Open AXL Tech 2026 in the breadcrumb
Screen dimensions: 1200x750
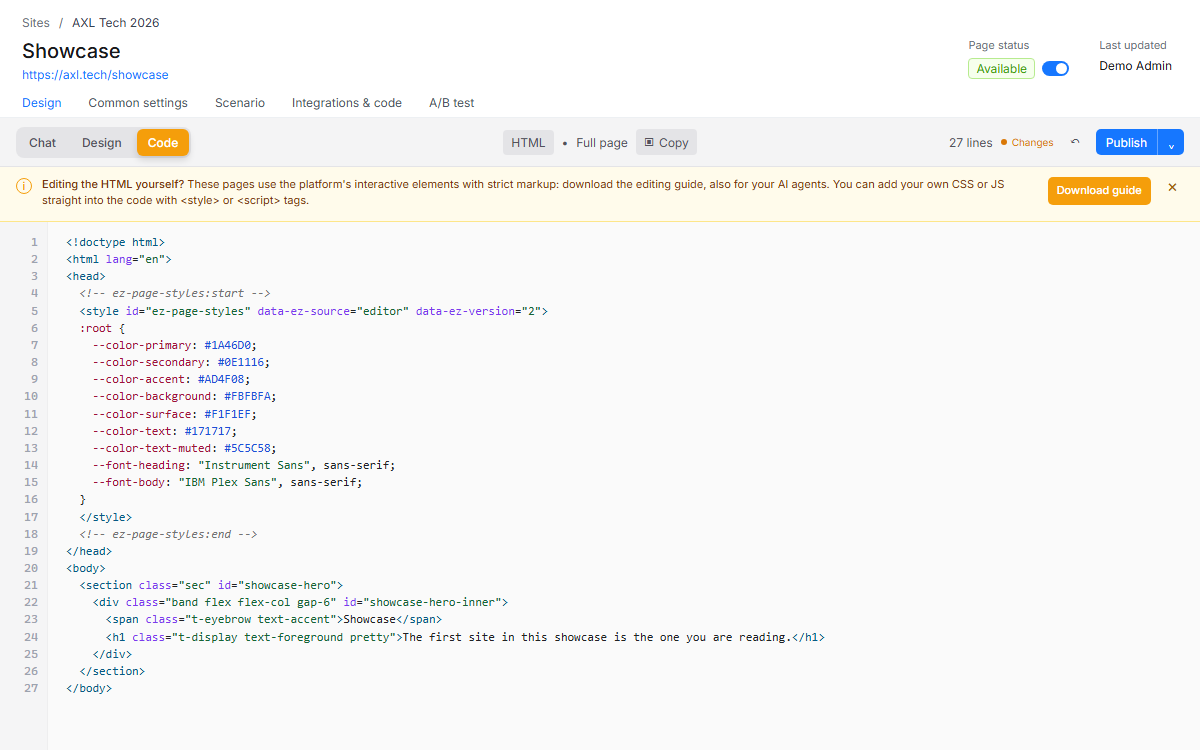tap(115, 23)
